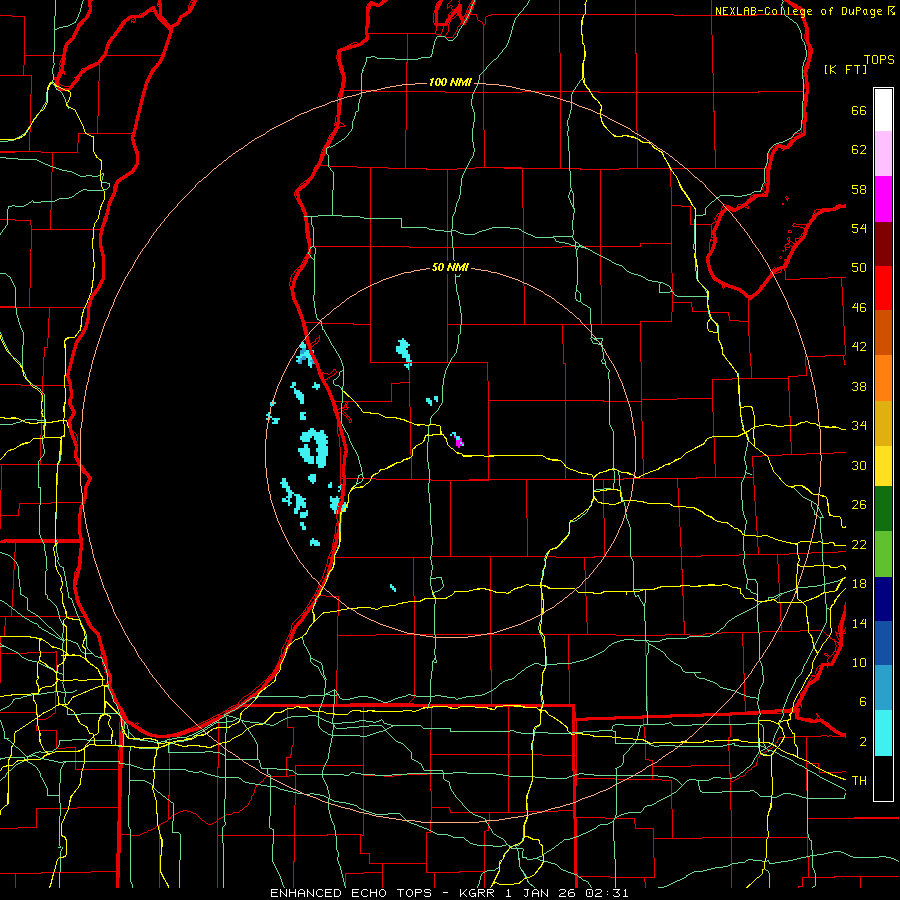Select the dark green legend swatch

[x=883, y=509]
